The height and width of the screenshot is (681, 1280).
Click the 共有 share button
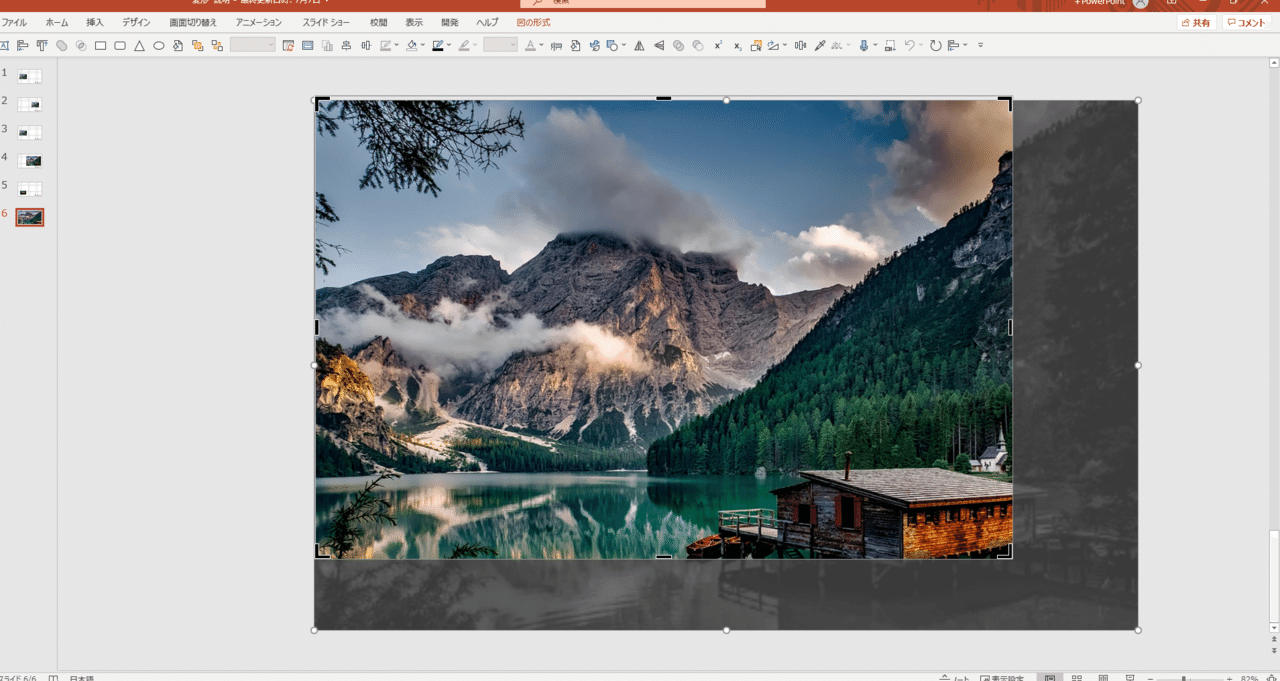coord(1196,22)
